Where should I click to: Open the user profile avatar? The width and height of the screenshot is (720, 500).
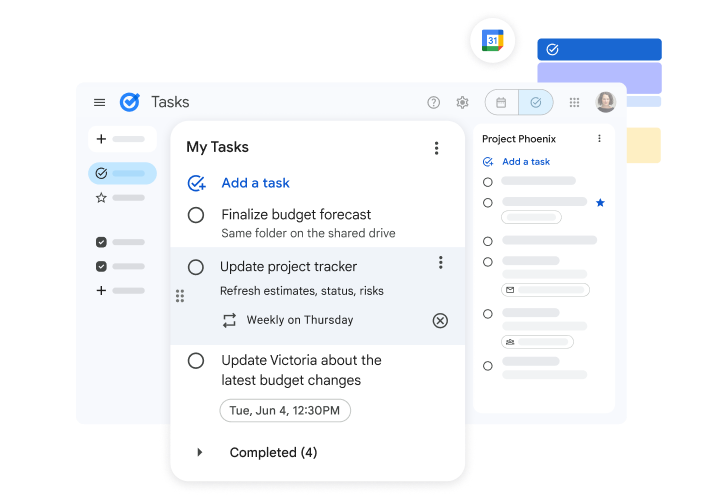pyautogui.click(x=605, y=102)
